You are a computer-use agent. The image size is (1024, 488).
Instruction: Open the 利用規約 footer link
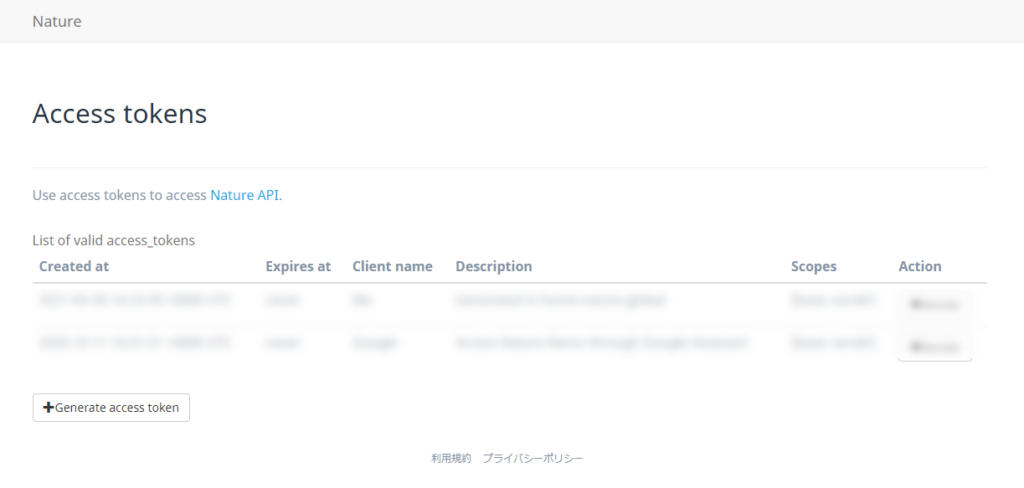[451, 458]
